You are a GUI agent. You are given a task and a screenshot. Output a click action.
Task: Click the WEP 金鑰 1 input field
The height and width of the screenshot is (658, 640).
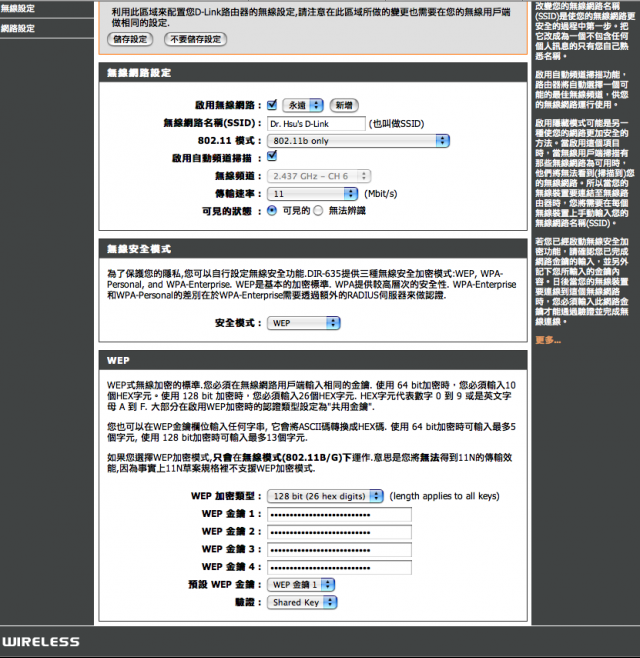pos(340,514)
